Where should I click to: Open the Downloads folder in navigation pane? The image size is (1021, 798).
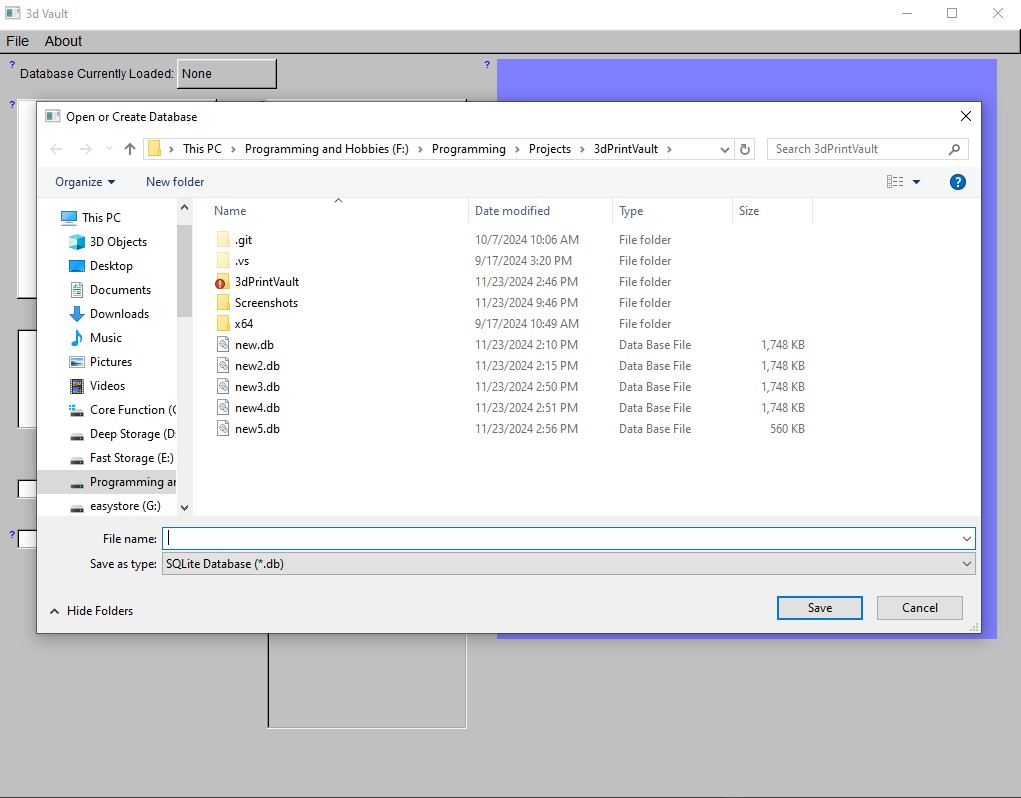[x=119, y=314]
